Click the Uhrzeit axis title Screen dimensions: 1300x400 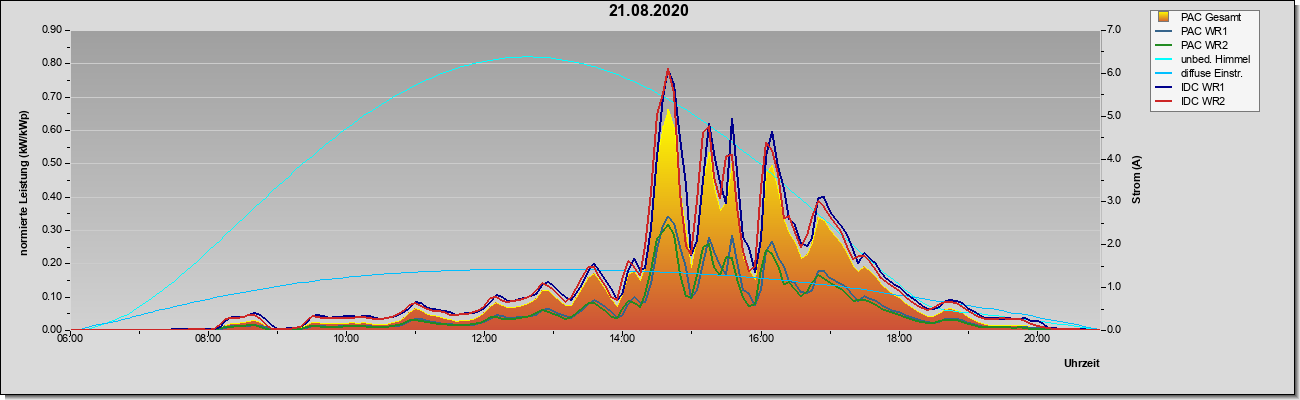coord(1082,364)
